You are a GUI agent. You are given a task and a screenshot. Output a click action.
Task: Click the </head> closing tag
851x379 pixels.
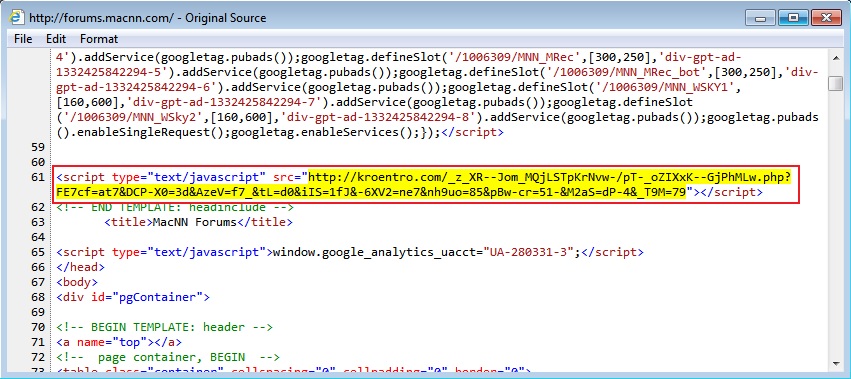pos(80,267)
